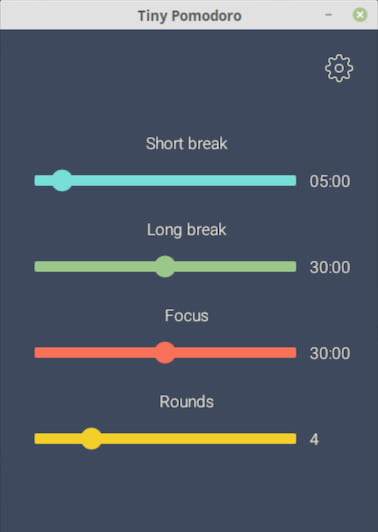Click the Long break label
The image size is (378, 532).
[187, 230]
